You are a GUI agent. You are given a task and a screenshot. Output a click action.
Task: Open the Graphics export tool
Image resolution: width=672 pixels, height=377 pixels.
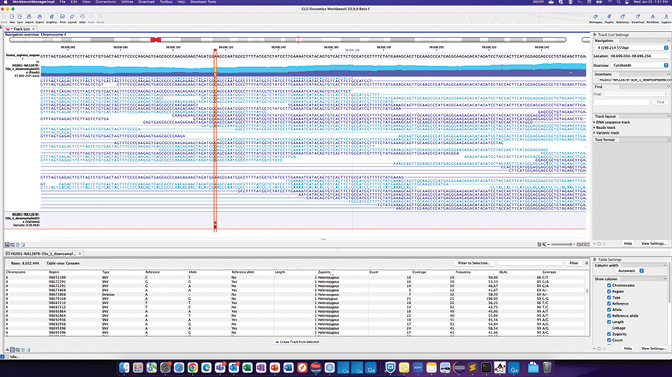pos(51,17)
